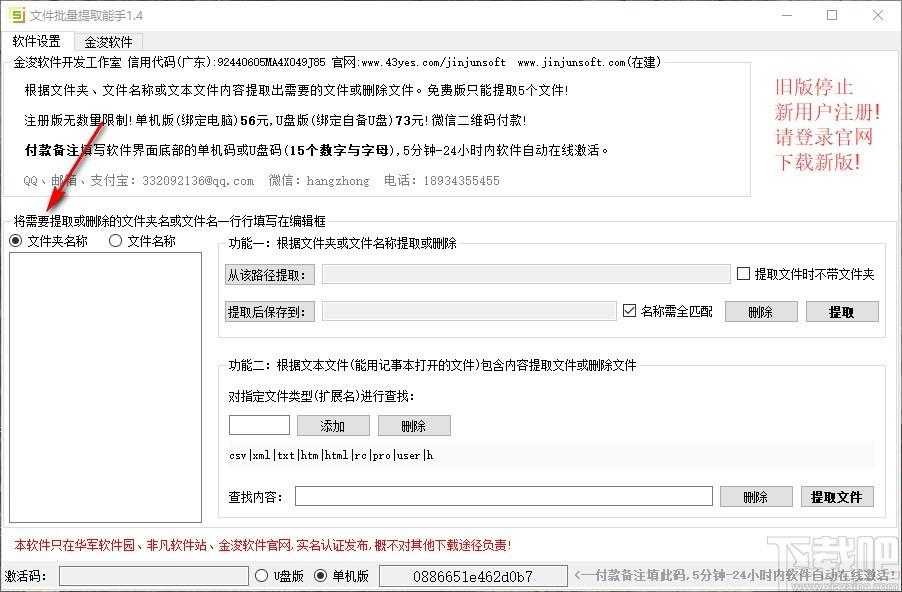Maximize the window
The image size is (902, 592).
[x=832, y=16]
